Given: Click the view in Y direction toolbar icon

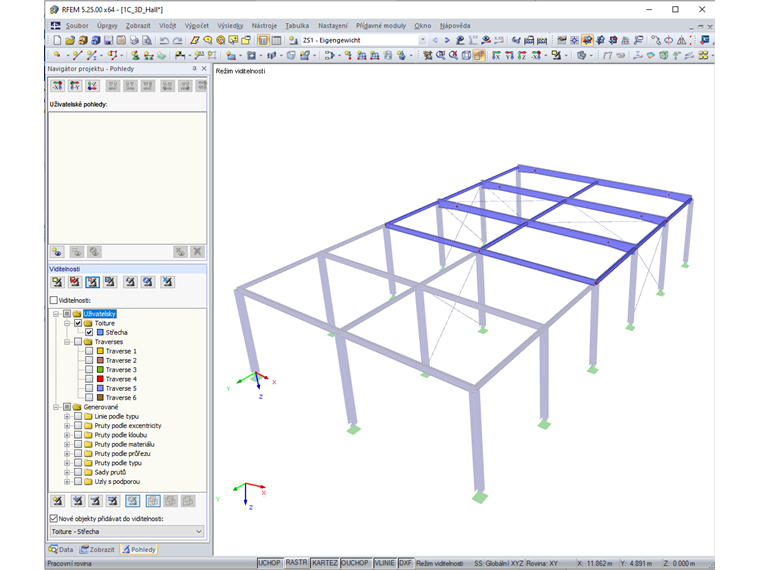Looking at the screenshot, I should coord(509,55).
